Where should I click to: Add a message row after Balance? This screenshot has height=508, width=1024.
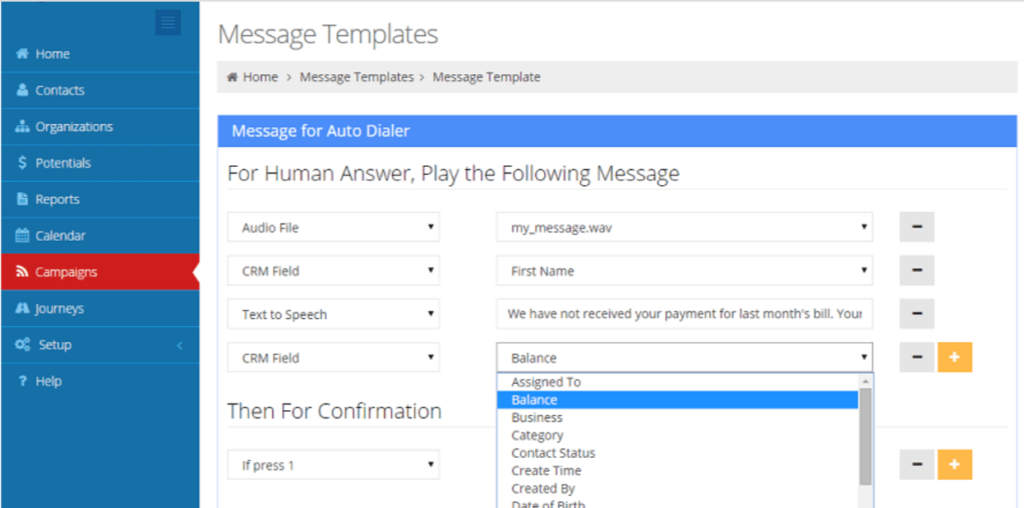pos(955,357)
